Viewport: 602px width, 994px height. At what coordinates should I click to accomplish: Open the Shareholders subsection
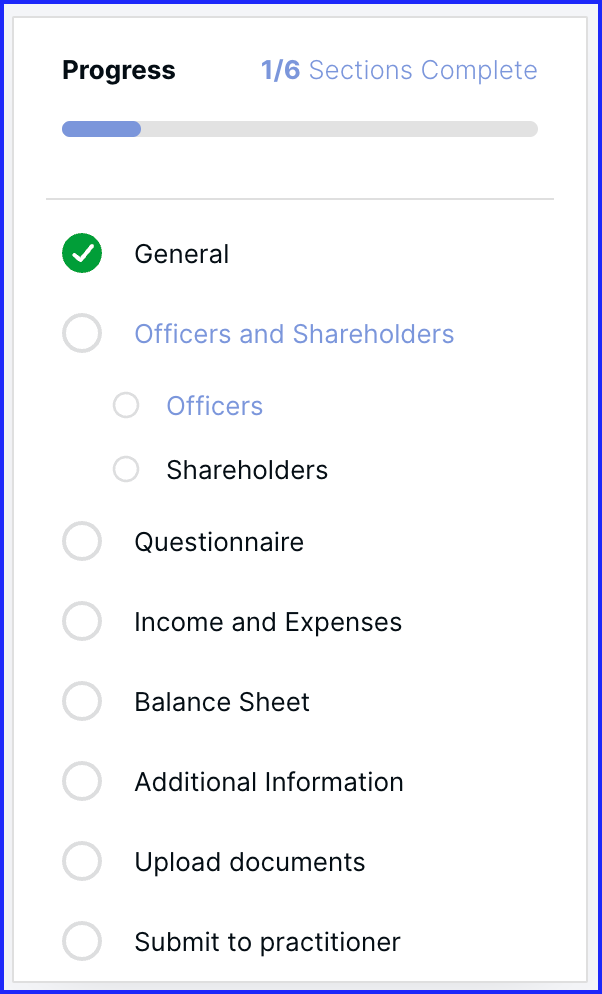[247, 470]
